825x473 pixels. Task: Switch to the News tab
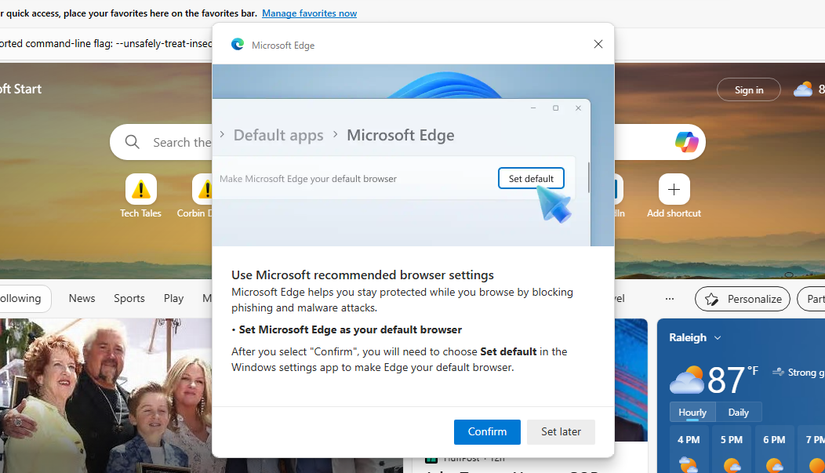[x=82, y=298]
